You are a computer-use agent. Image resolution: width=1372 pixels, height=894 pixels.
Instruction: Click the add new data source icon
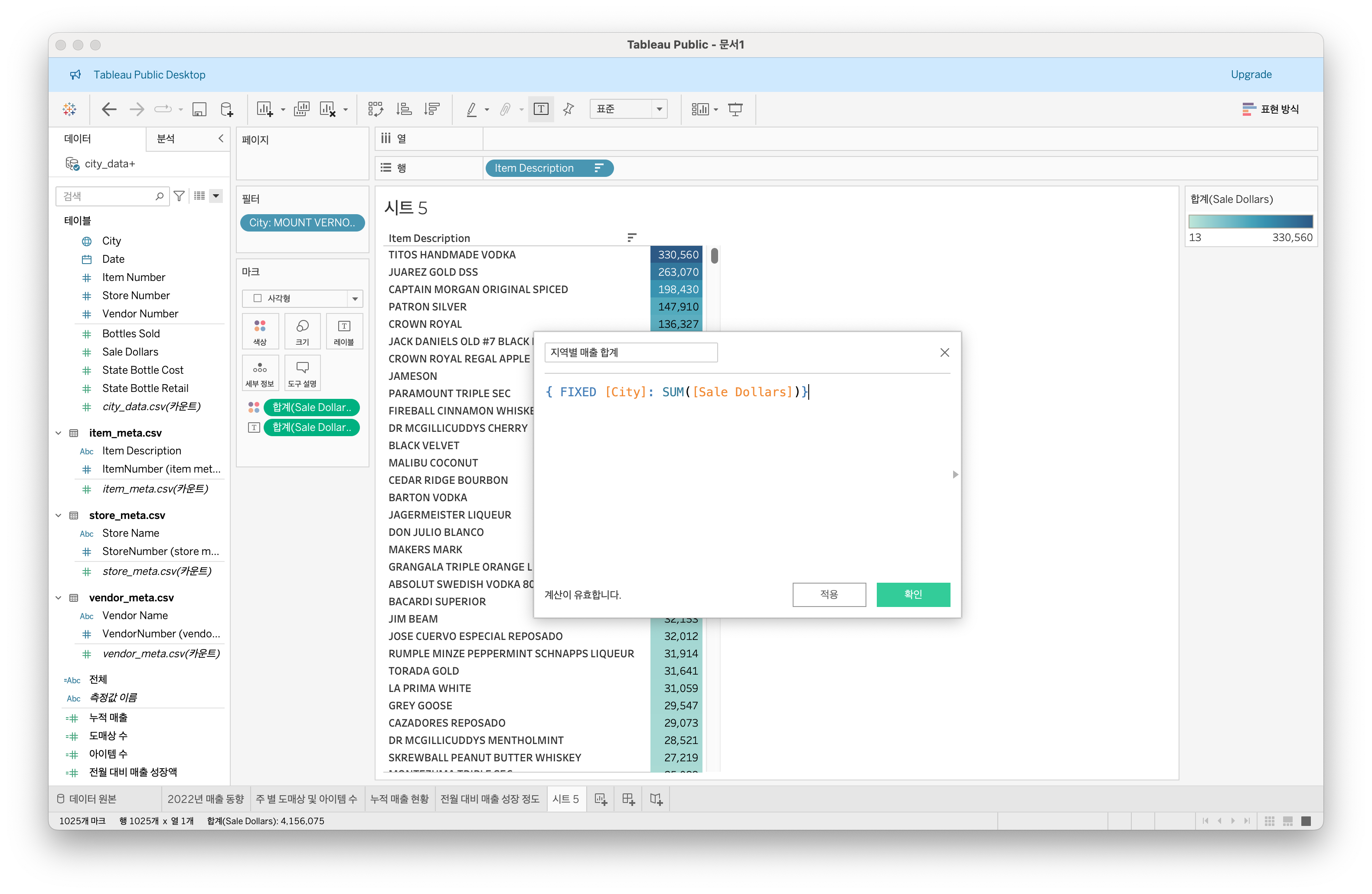(x=227, y=109)
